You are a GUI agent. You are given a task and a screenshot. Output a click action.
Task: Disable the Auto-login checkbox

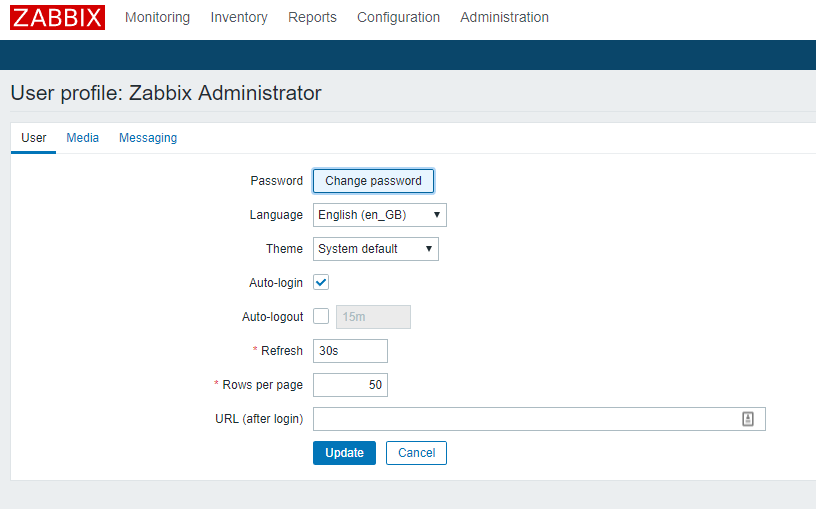pyautogui.click(x=321, y=283)
